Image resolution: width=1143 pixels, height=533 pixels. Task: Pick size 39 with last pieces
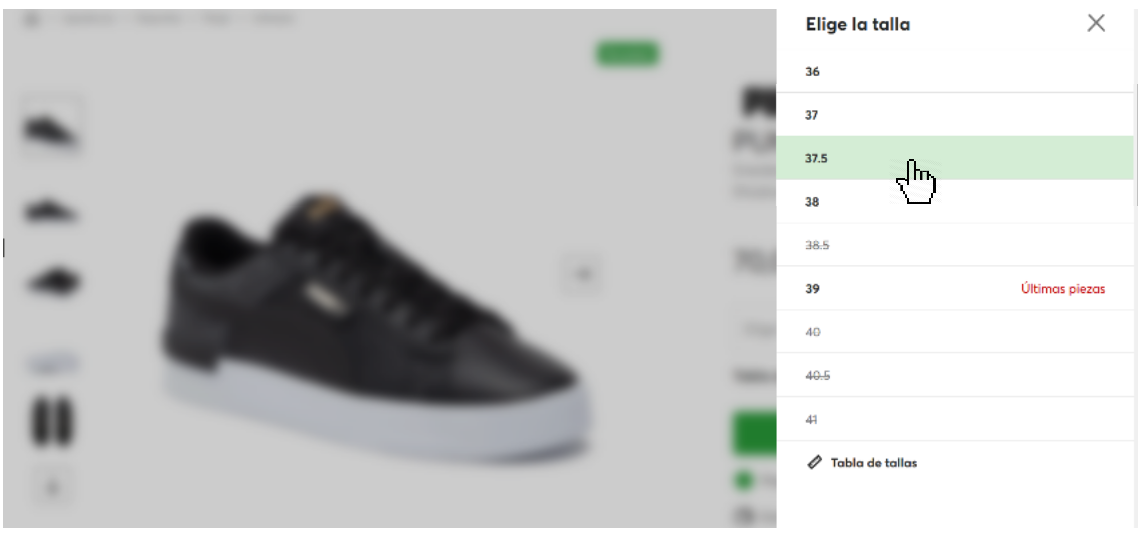pos(955,288)
